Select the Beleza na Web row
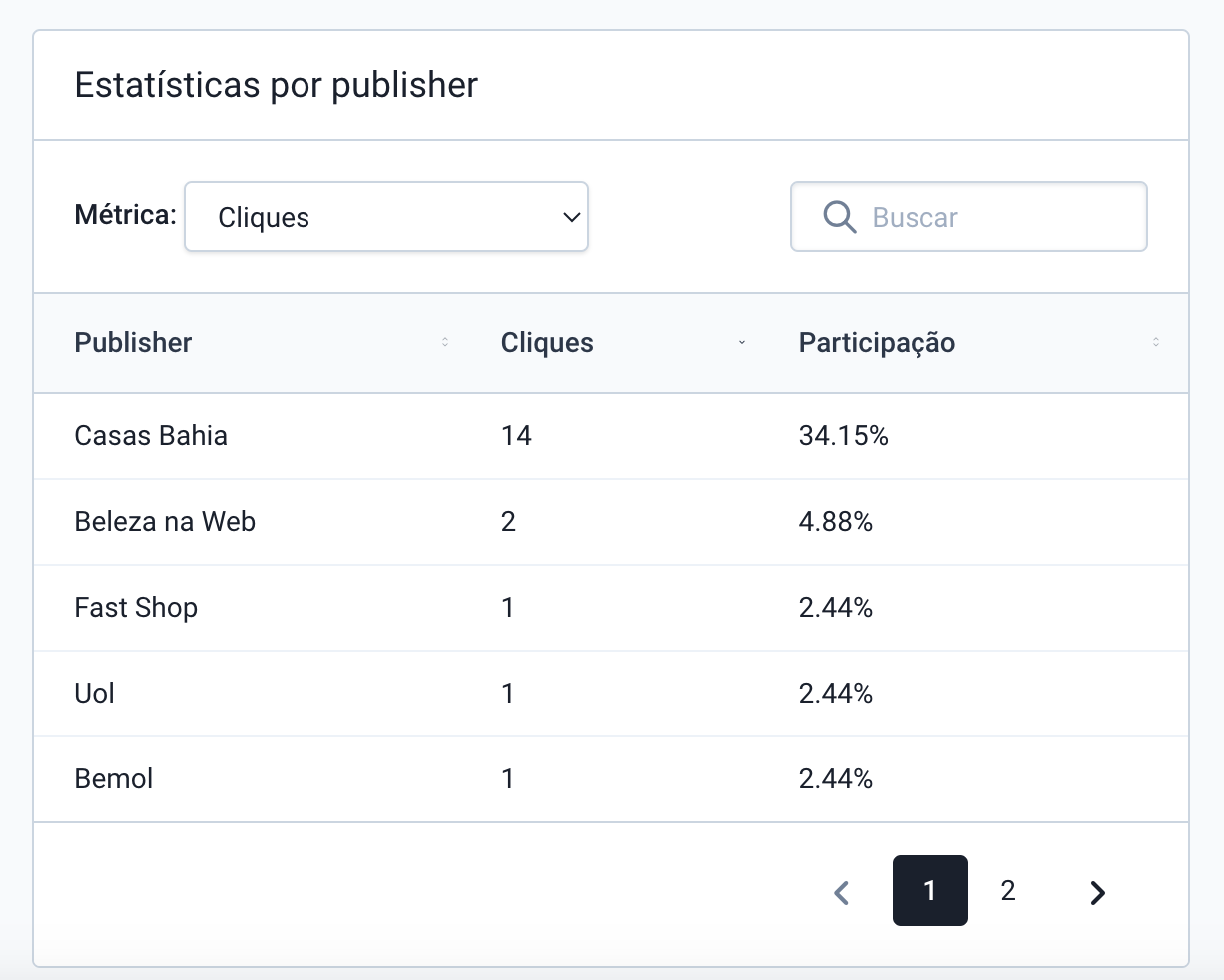This screenshot has height=980, width=1224. click(165, 522)
